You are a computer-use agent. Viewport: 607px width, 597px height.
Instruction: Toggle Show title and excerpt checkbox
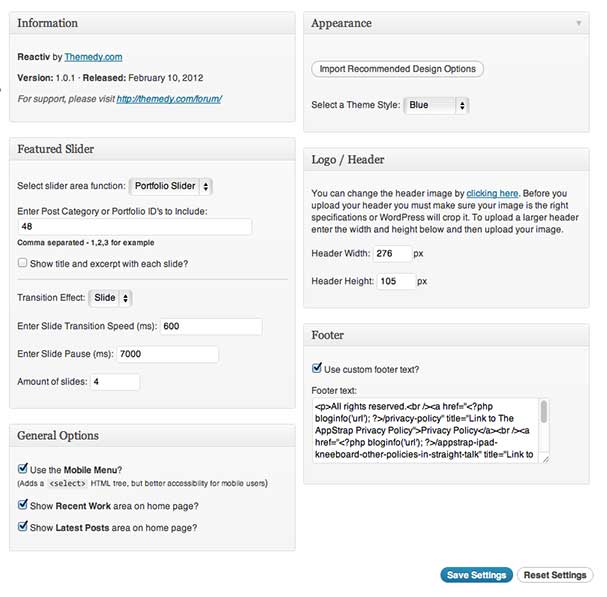(x=22, y=263)
